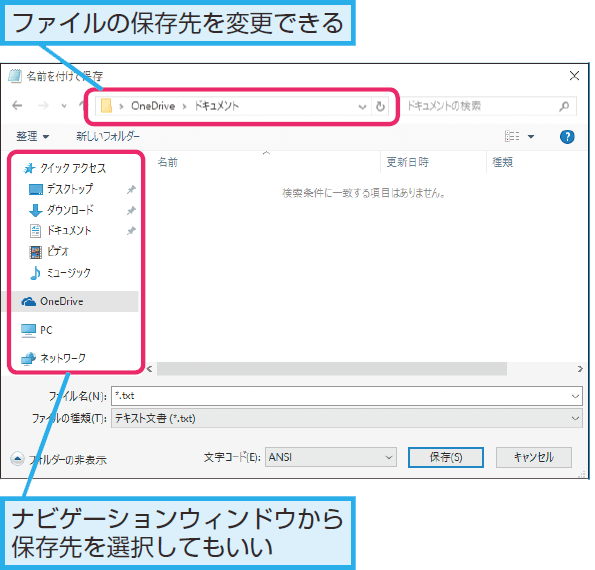
Task: Click the 保存(S) button
Action: pos(445,457)
